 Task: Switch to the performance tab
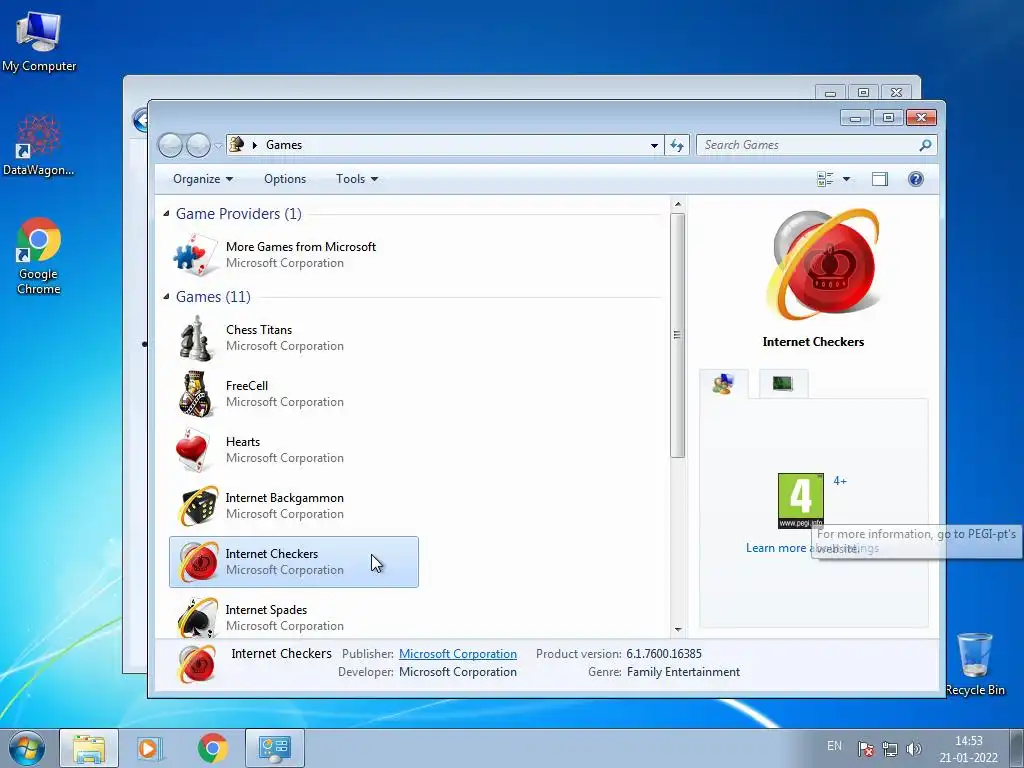(x=782, y=383)
